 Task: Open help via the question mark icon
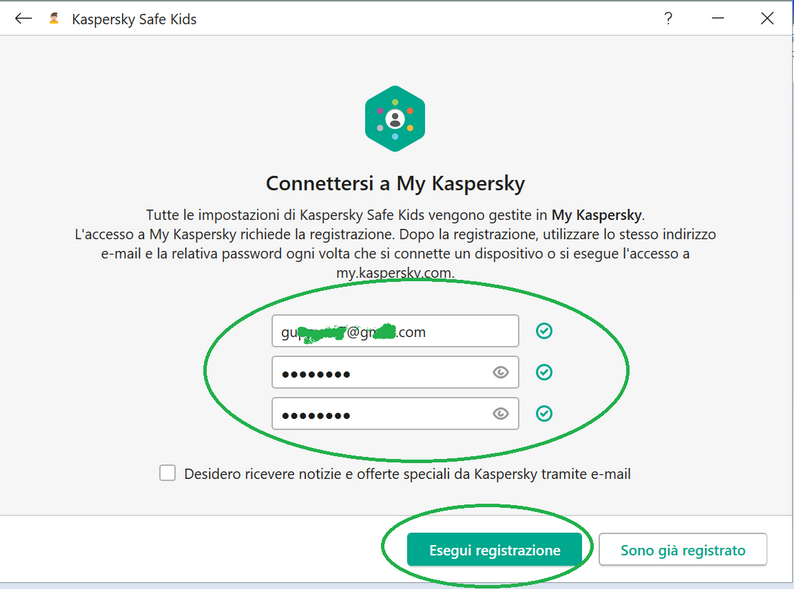coord(668,19)
